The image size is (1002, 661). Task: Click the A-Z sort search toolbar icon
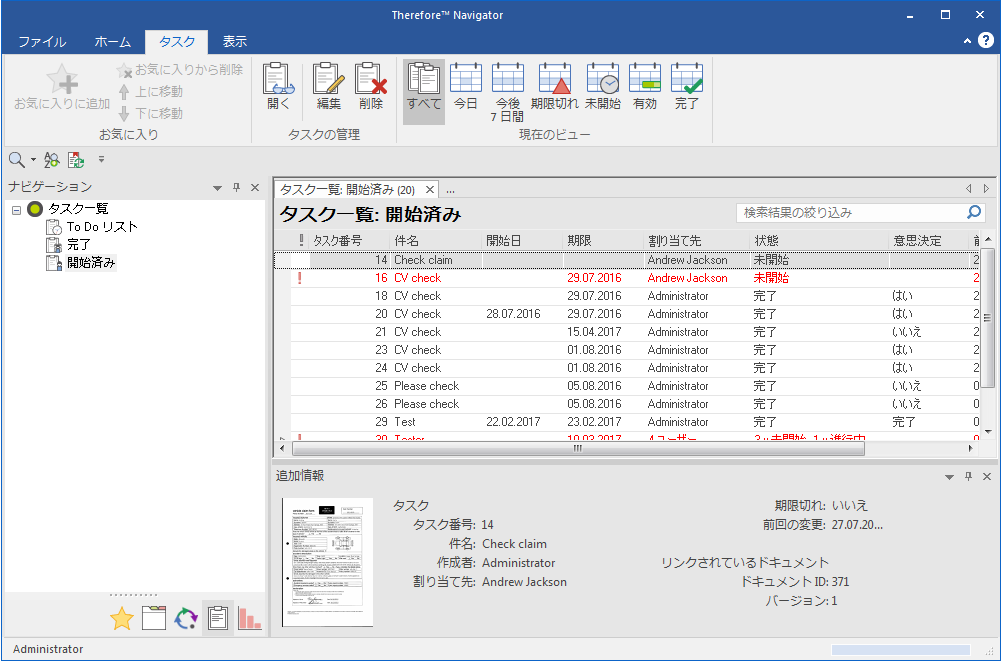52,160
